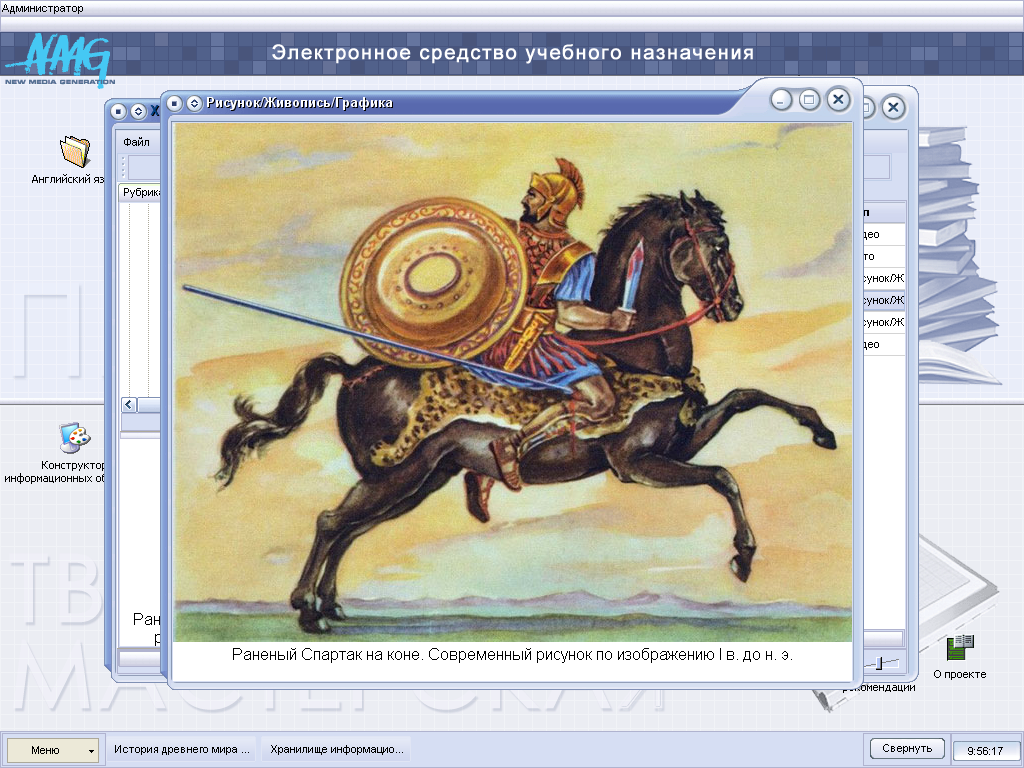Image resolution: width=1024 pixels, height=768 pixels.
Task: Switch to История древнего мира taskbar item
Action: coord(181,749)
